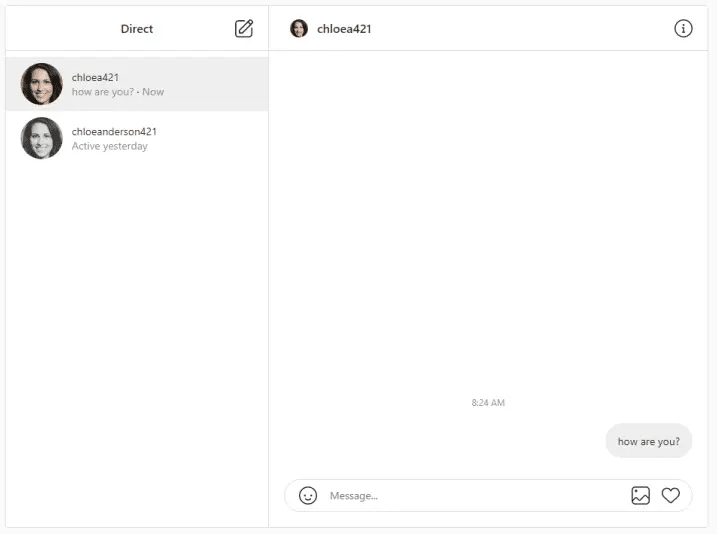This screenshot has height=534, width=717.
Task: Open the chloeanderson421 conversation
Action: pyautogui.click(x=137, y=138)
